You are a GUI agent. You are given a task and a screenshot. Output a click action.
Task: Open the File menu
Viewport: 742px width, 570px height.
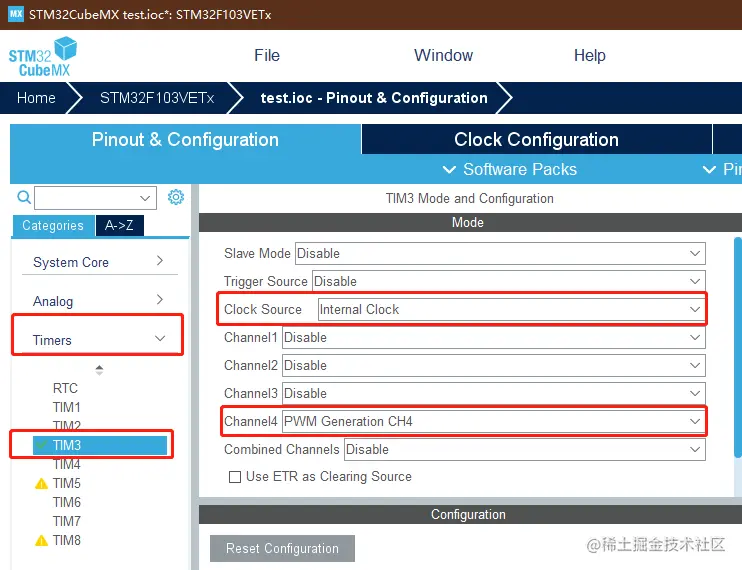click(x=267, y=55)
